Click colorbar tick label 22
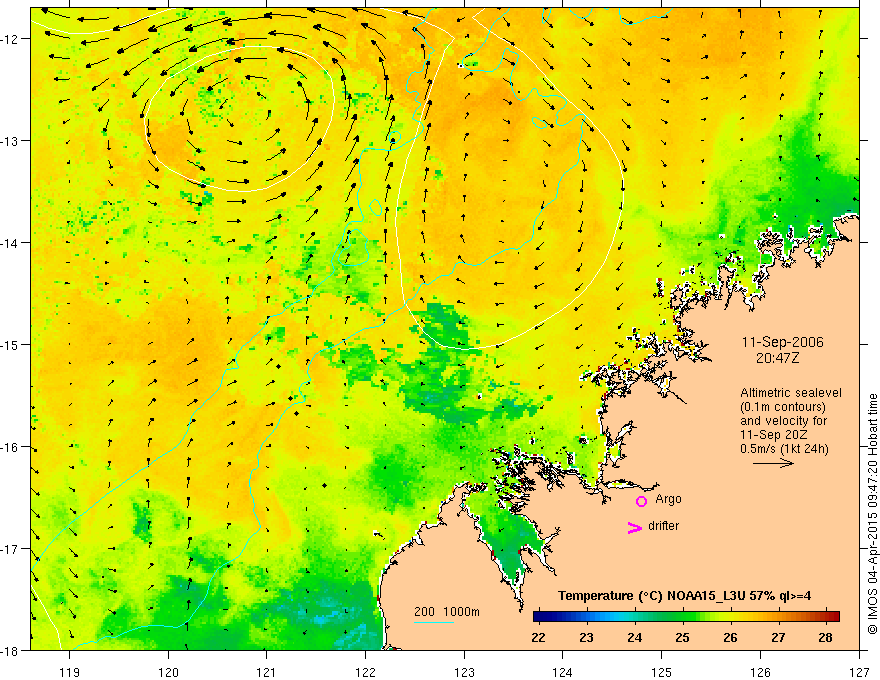 click(538, 637)
